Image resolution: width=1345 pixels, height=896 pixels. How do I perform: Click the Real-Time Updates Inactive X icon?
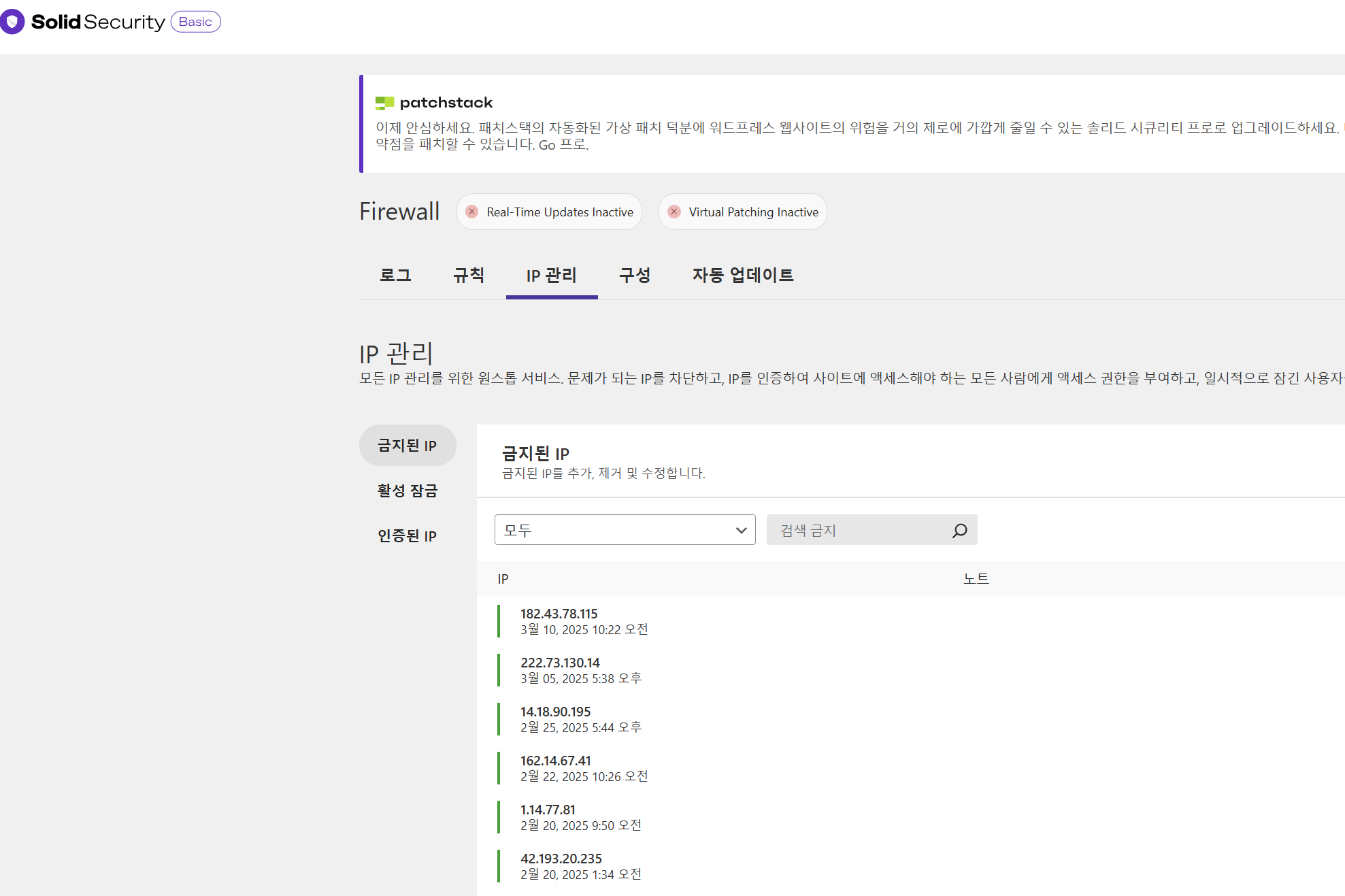(471, 212)
